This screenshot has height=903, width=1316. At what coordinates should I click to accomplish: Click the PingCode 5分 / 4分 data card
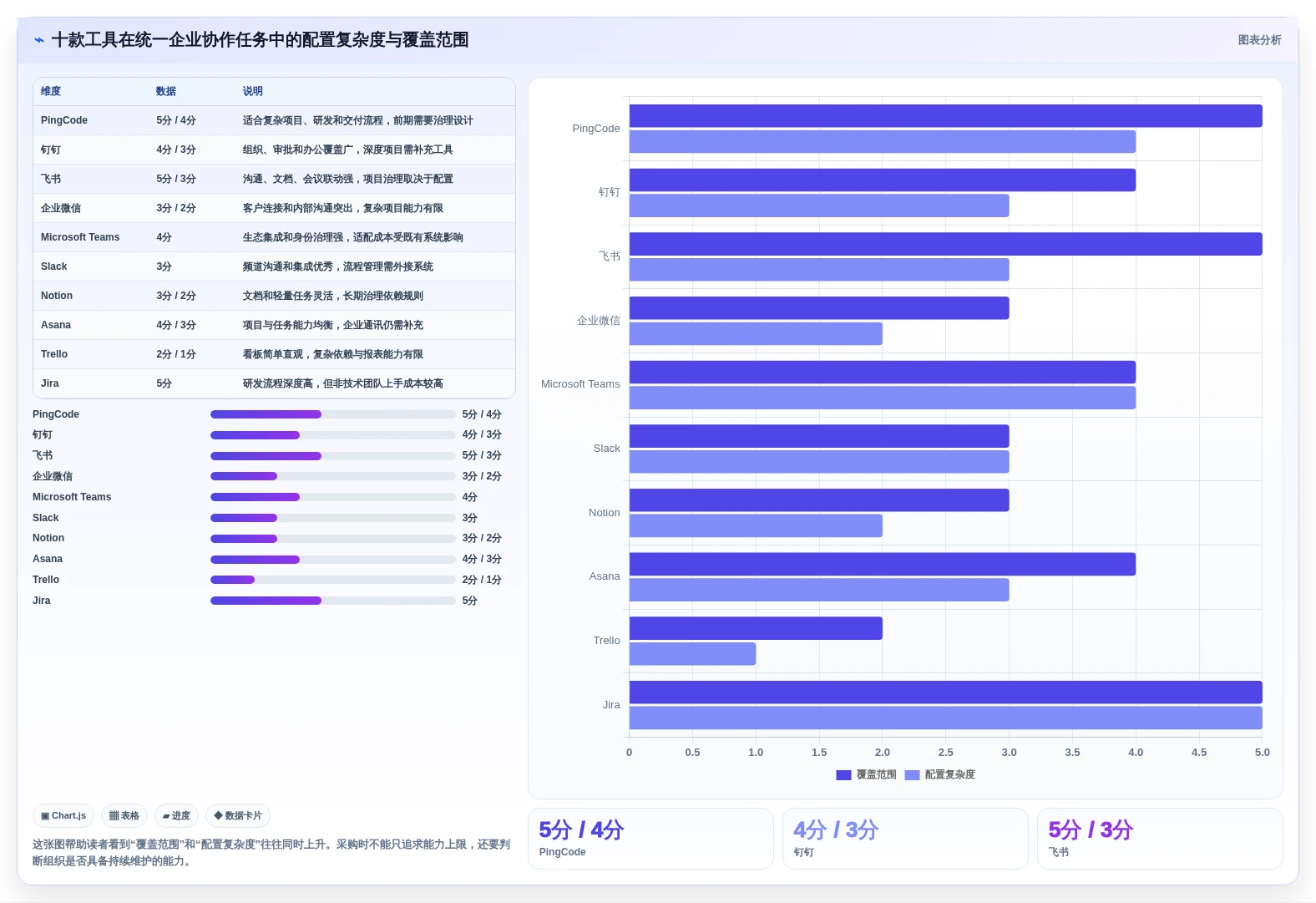(650, 839)
